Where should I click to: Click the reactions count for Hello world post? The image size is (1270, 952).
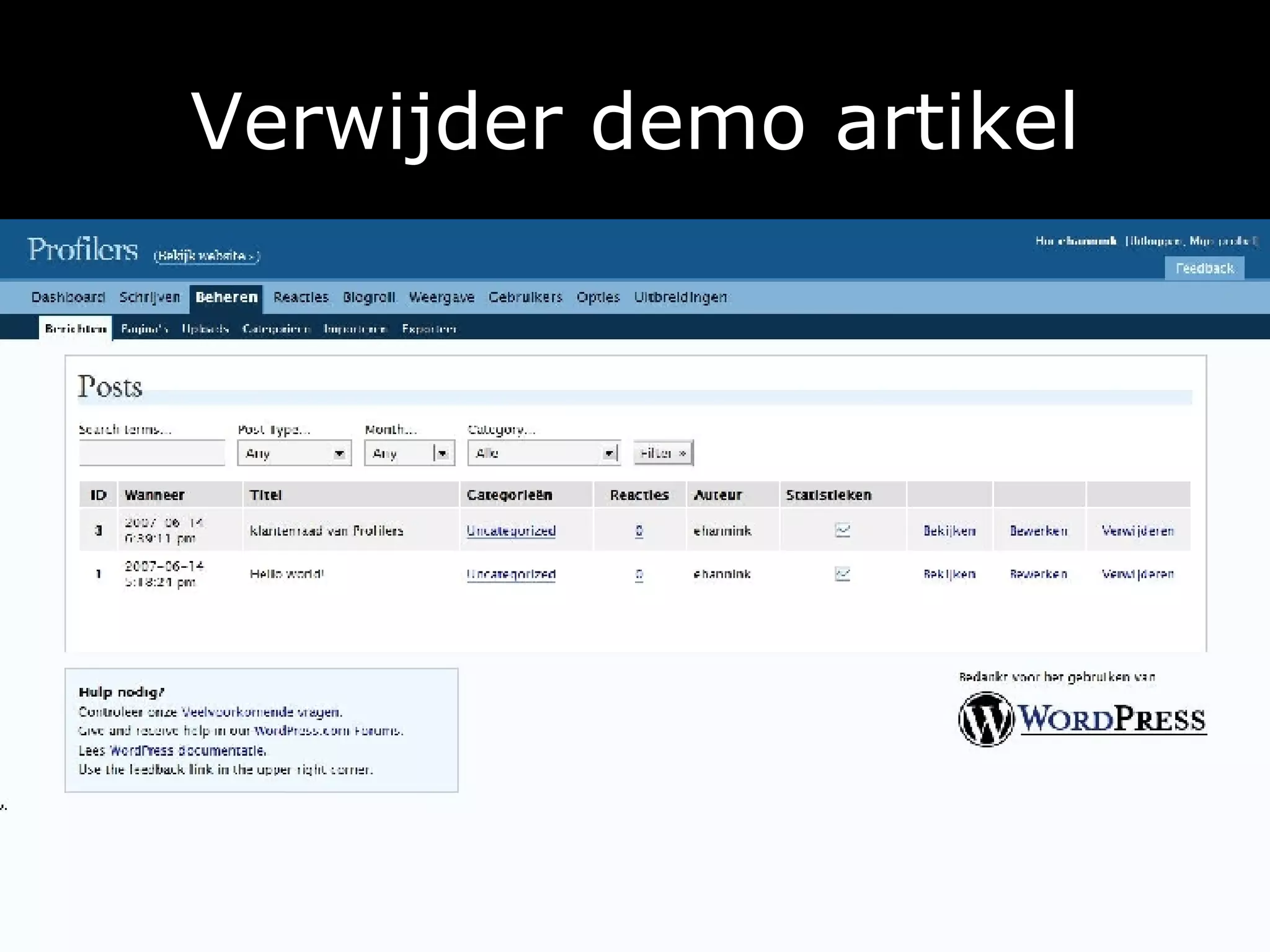[639, 575]
